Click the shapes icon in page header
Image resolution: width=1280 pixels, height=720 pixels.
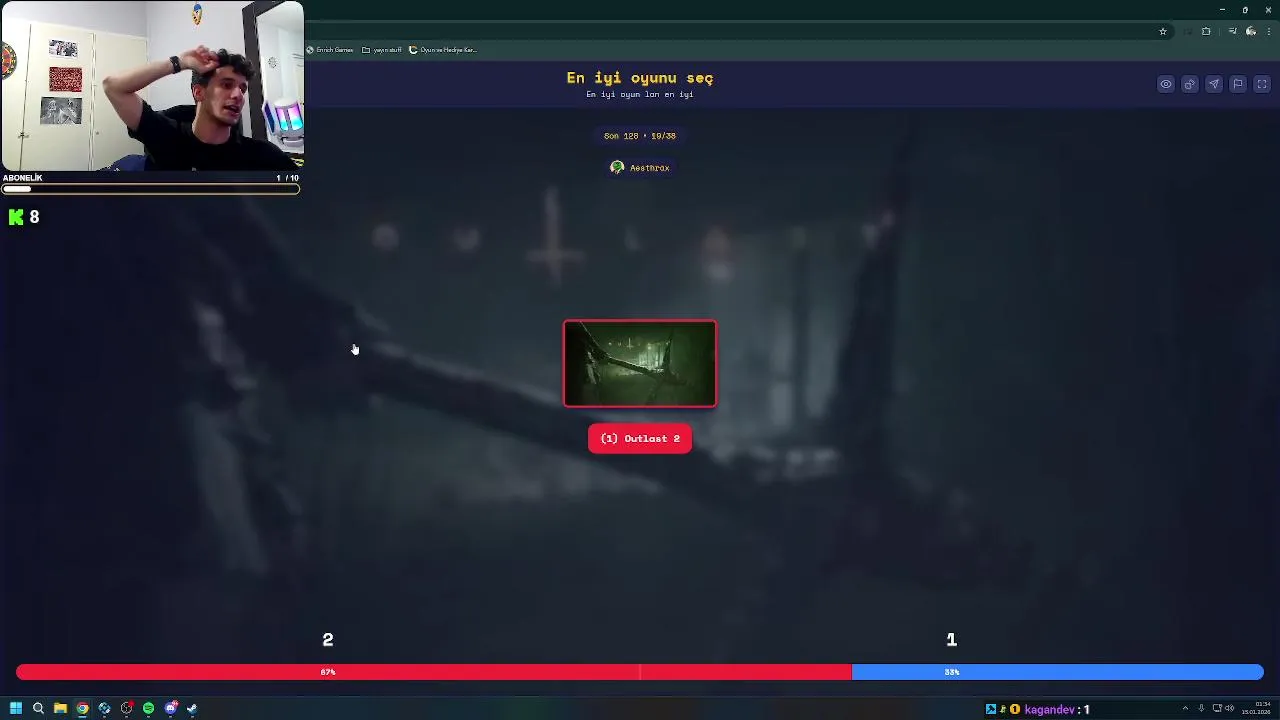1190,85
